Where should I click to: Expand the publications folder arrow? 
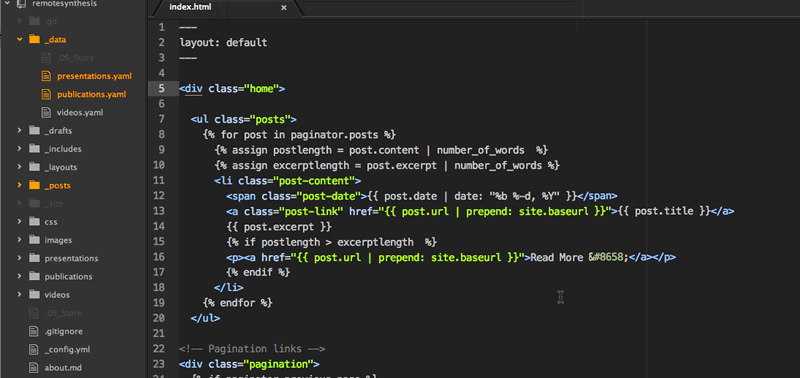point(19,276)
